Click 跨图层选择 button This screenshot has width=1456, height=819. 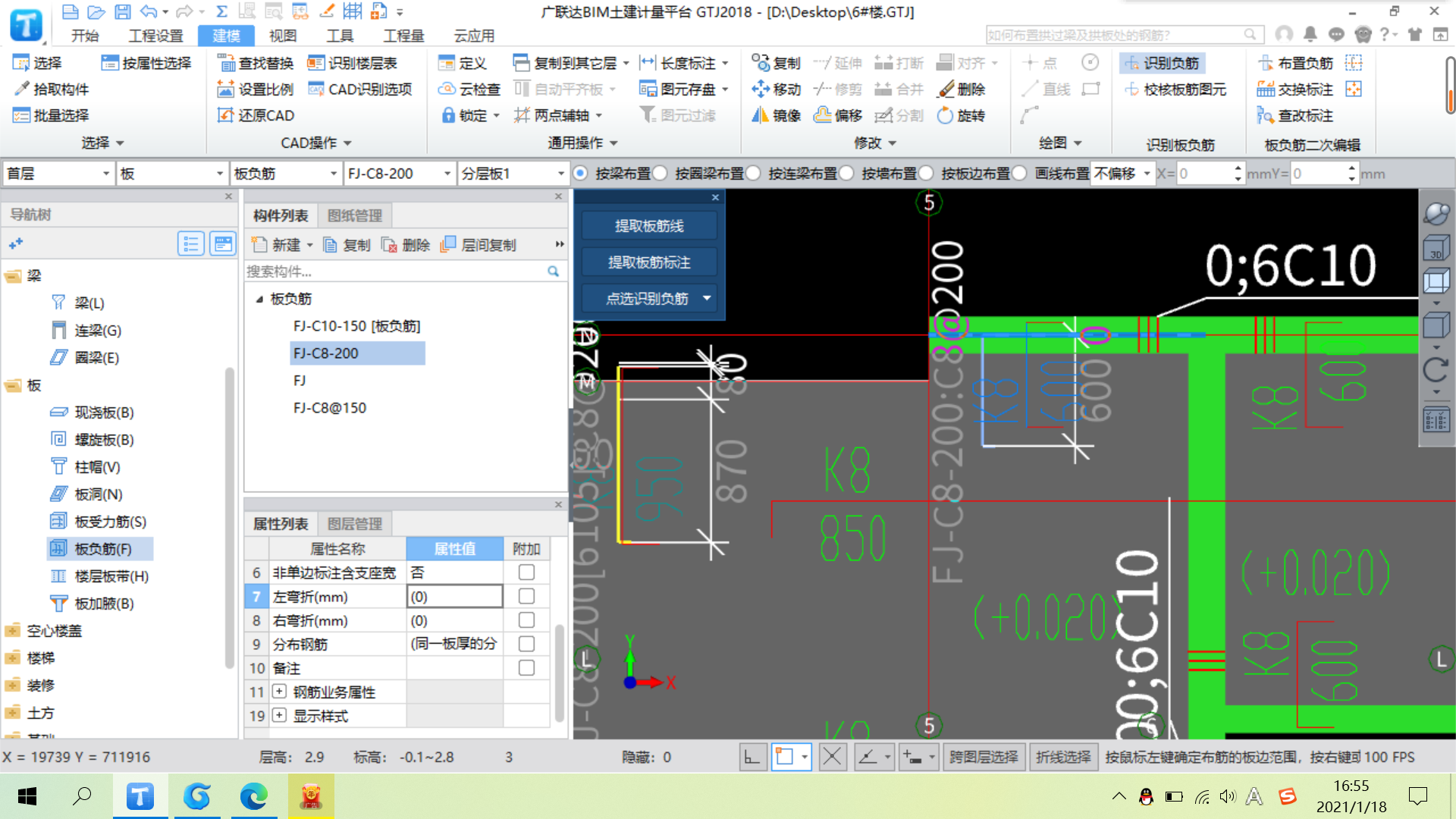click(984, 757)
